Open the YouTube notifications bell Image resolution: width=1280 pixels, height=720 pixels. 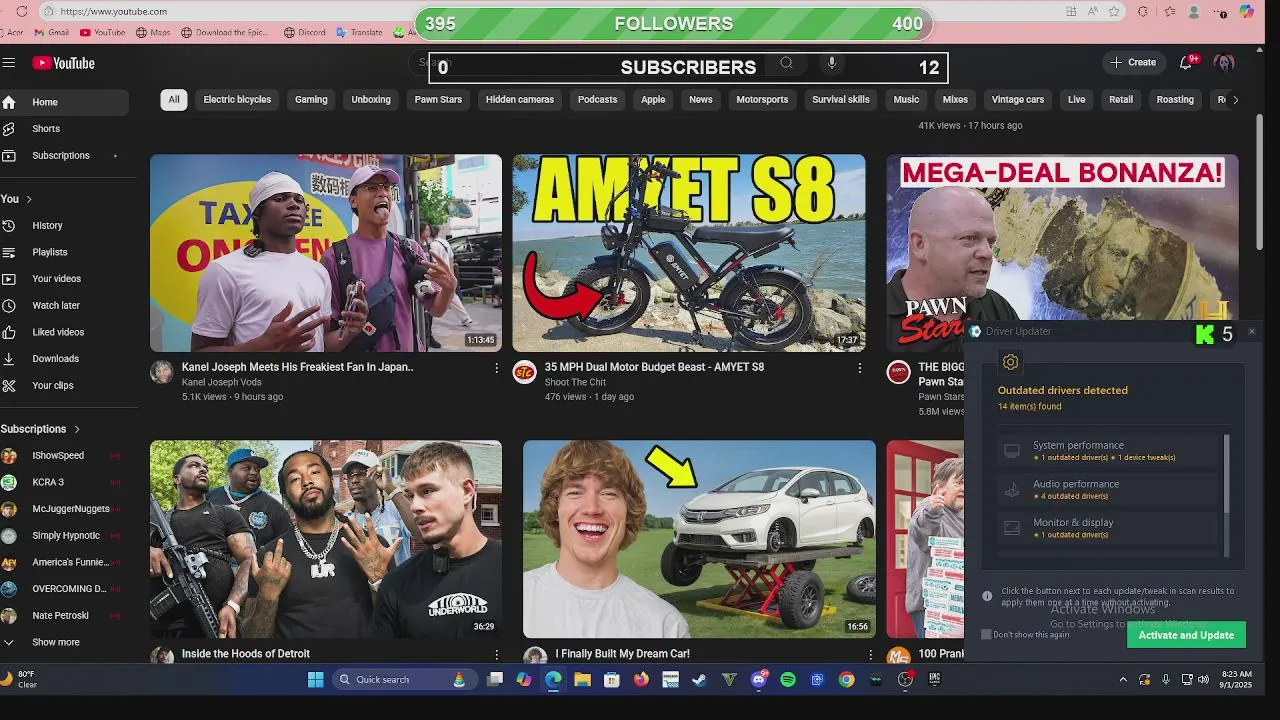tap(1186, 62)
